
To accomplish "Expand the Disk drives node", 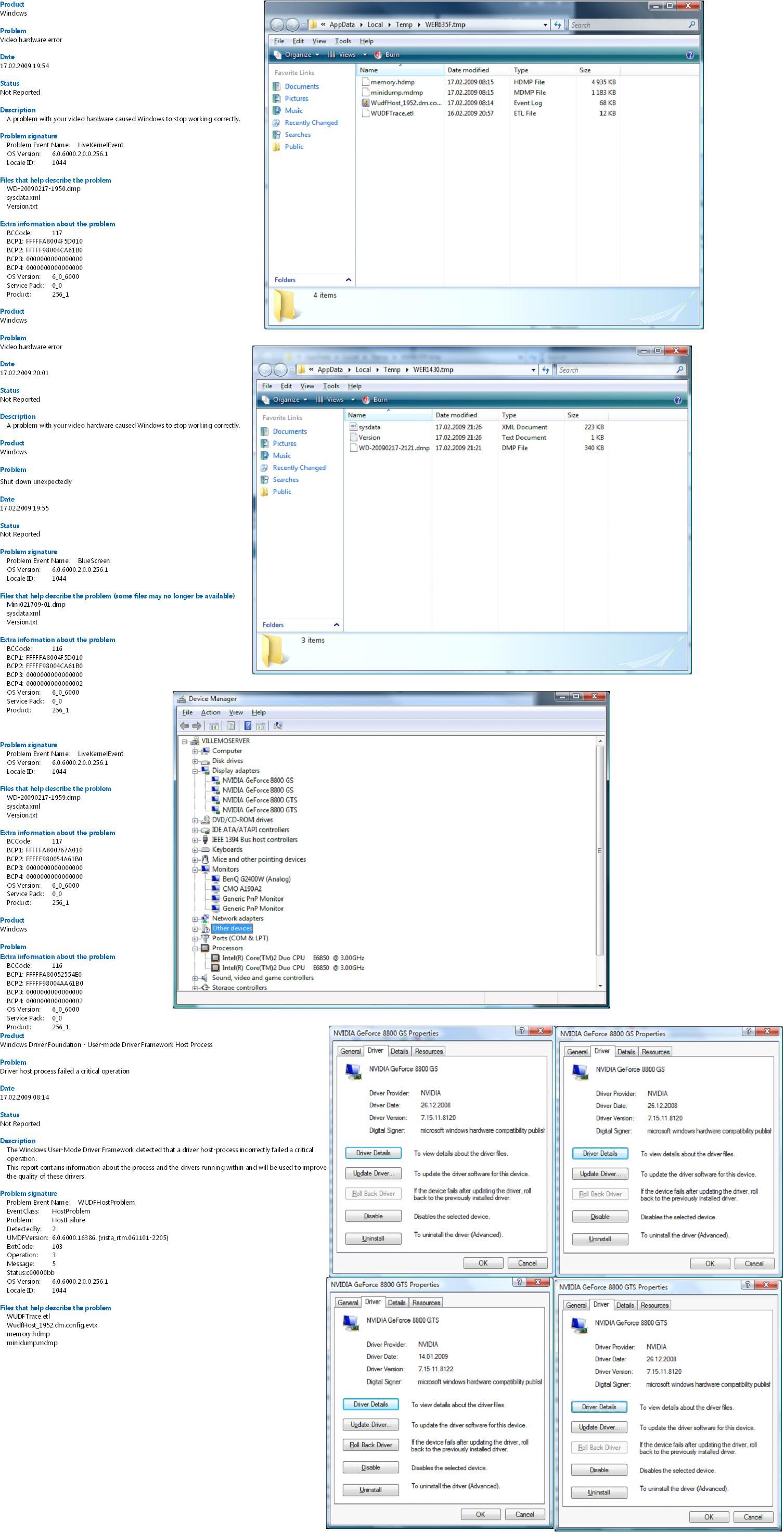I will coord(195,761).
